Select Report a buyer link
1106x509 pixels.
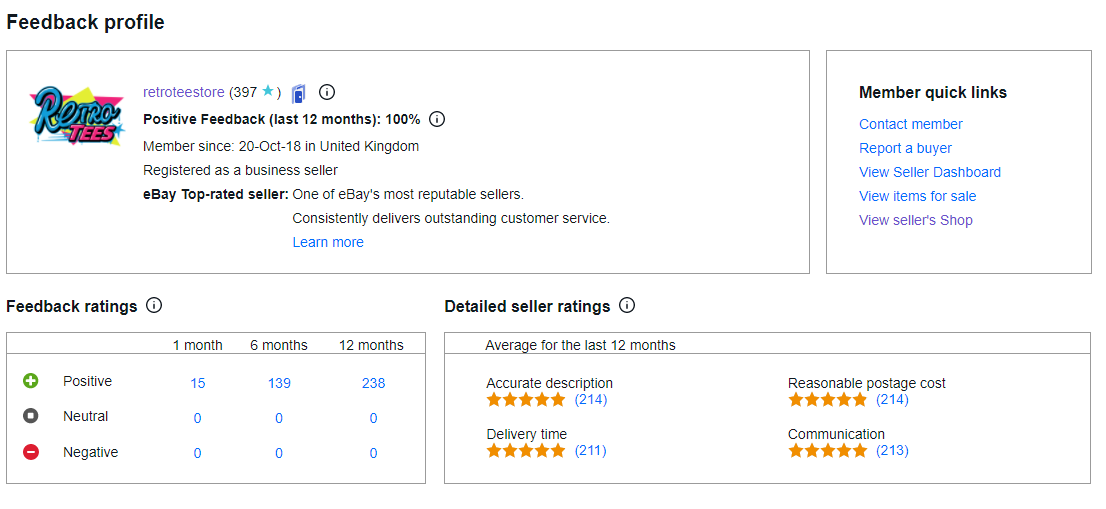click(x=905, y=148)
